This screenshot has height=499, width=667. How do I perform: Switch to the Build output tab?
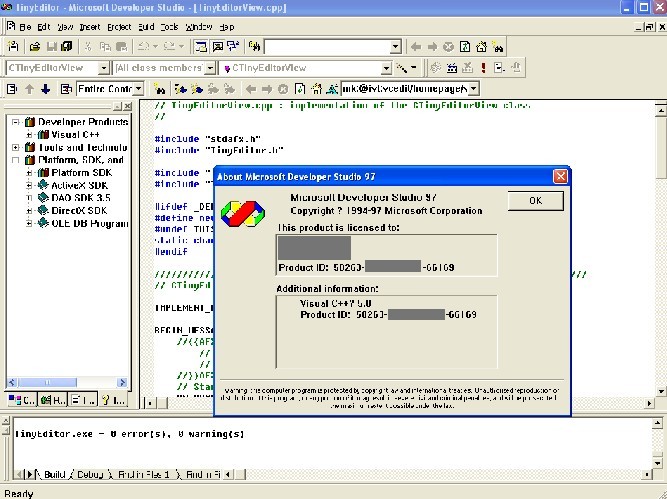[x=55, y=474]
